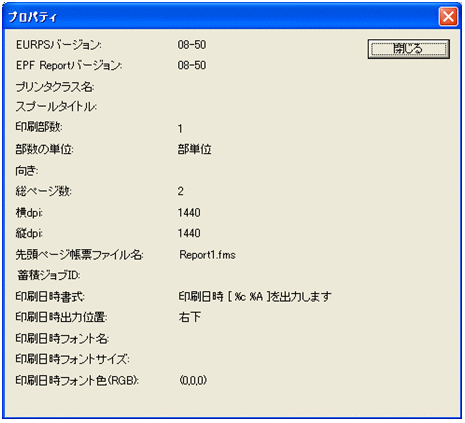This screenshot has height=423, width=465.
Task: Click the 印刷日時フォント名 label
Action: point(62,339)
